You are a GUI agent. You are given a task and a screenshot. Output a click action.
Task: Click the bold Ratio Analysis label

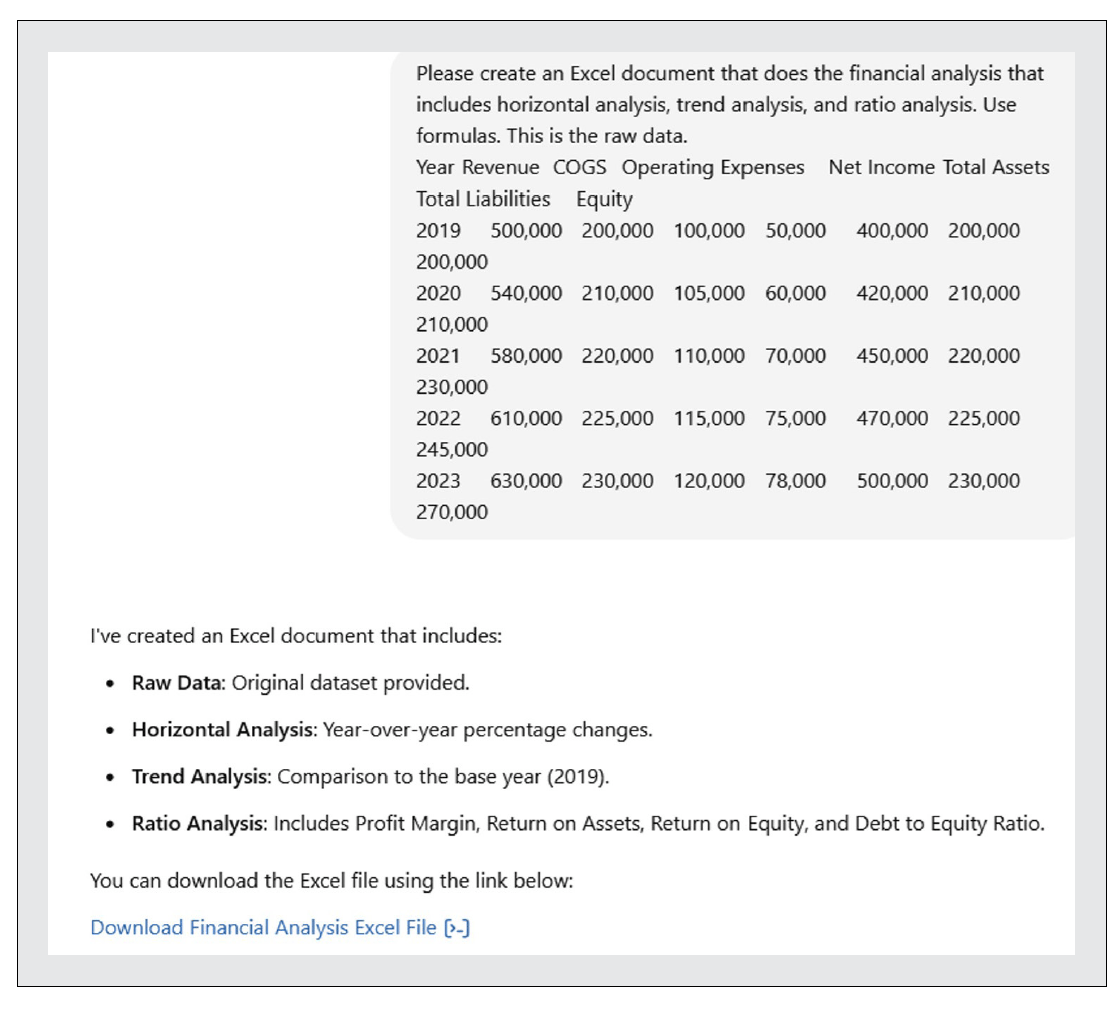197,824
